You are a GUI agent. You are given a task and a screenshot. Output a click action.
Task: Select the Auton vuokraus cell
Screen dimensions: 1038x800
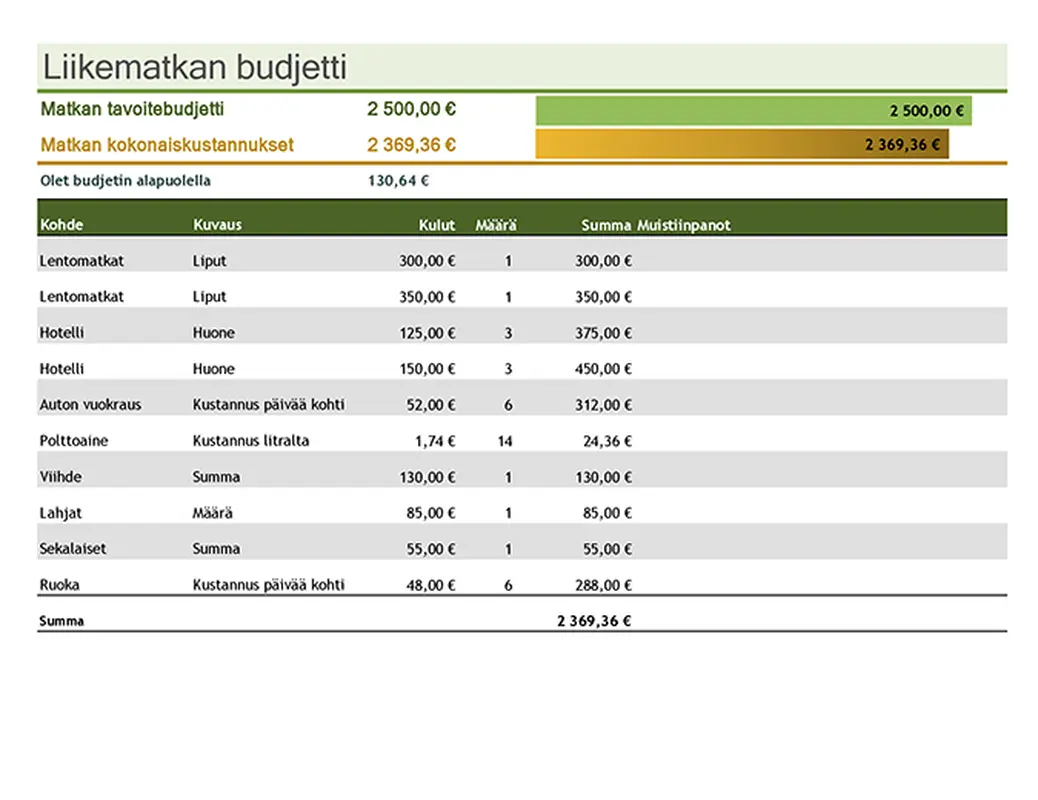(x=90, y=405)
